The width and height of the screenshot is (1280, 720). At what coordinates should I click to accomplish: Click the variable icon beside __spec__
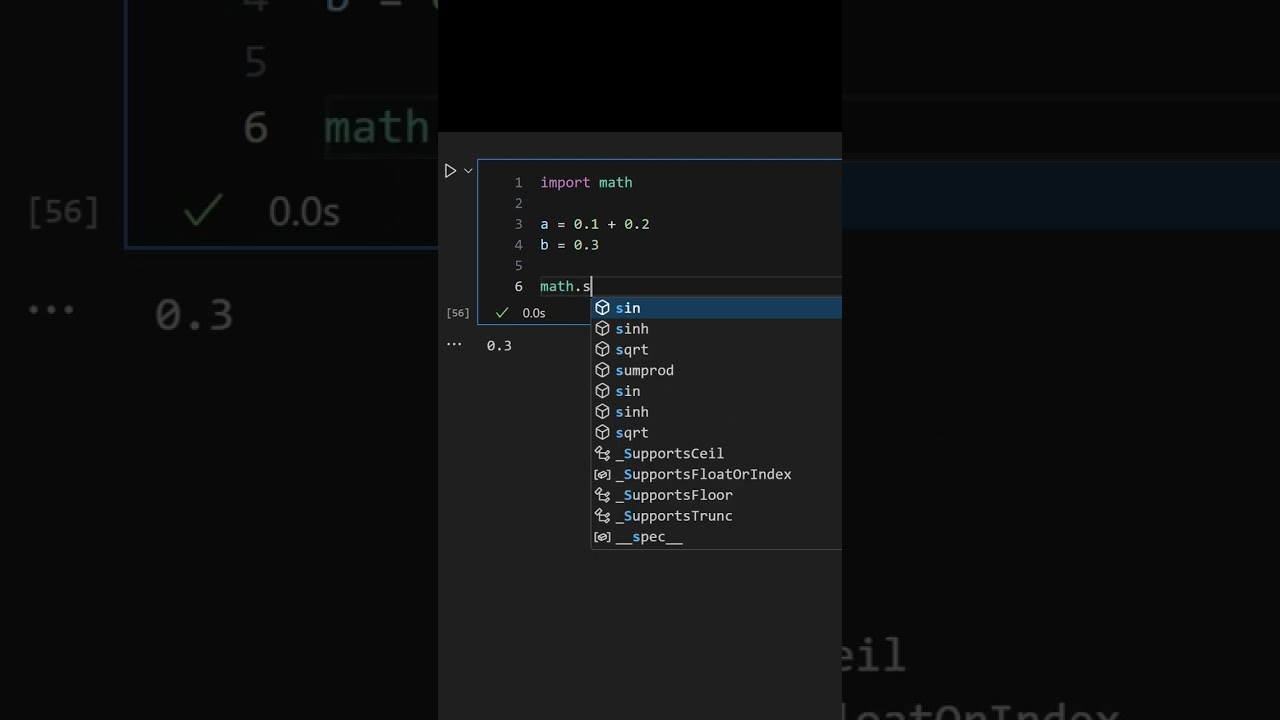[x=602, y=537]
